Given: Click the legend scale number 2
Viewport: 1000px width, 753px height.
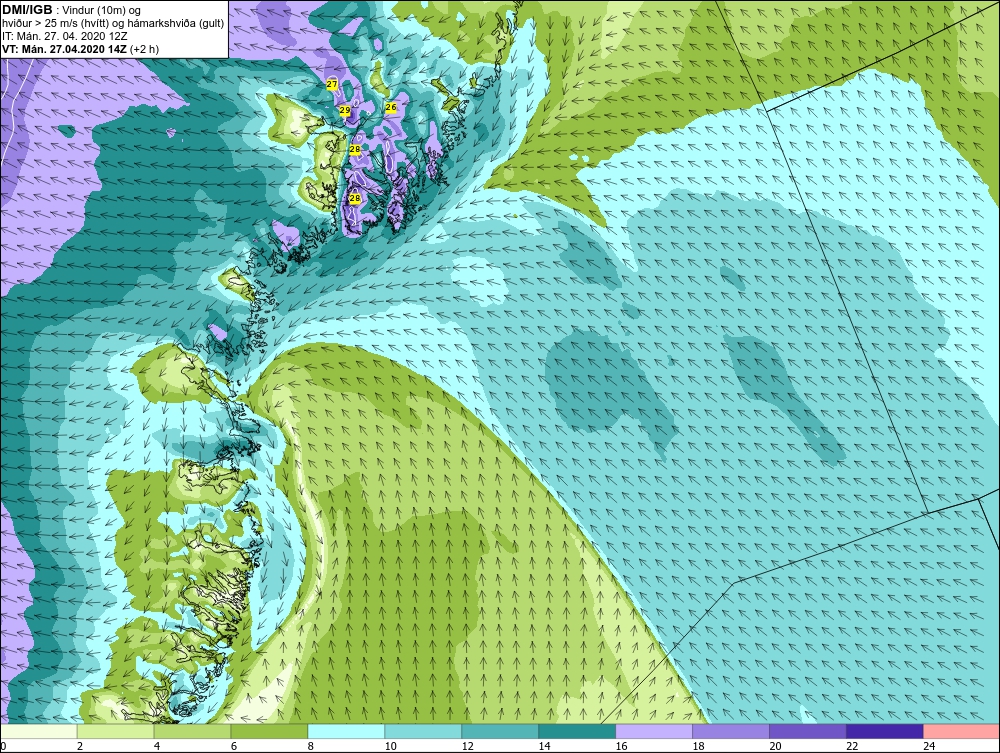Looking at the screenshot, I should click(x=80, y=746).
